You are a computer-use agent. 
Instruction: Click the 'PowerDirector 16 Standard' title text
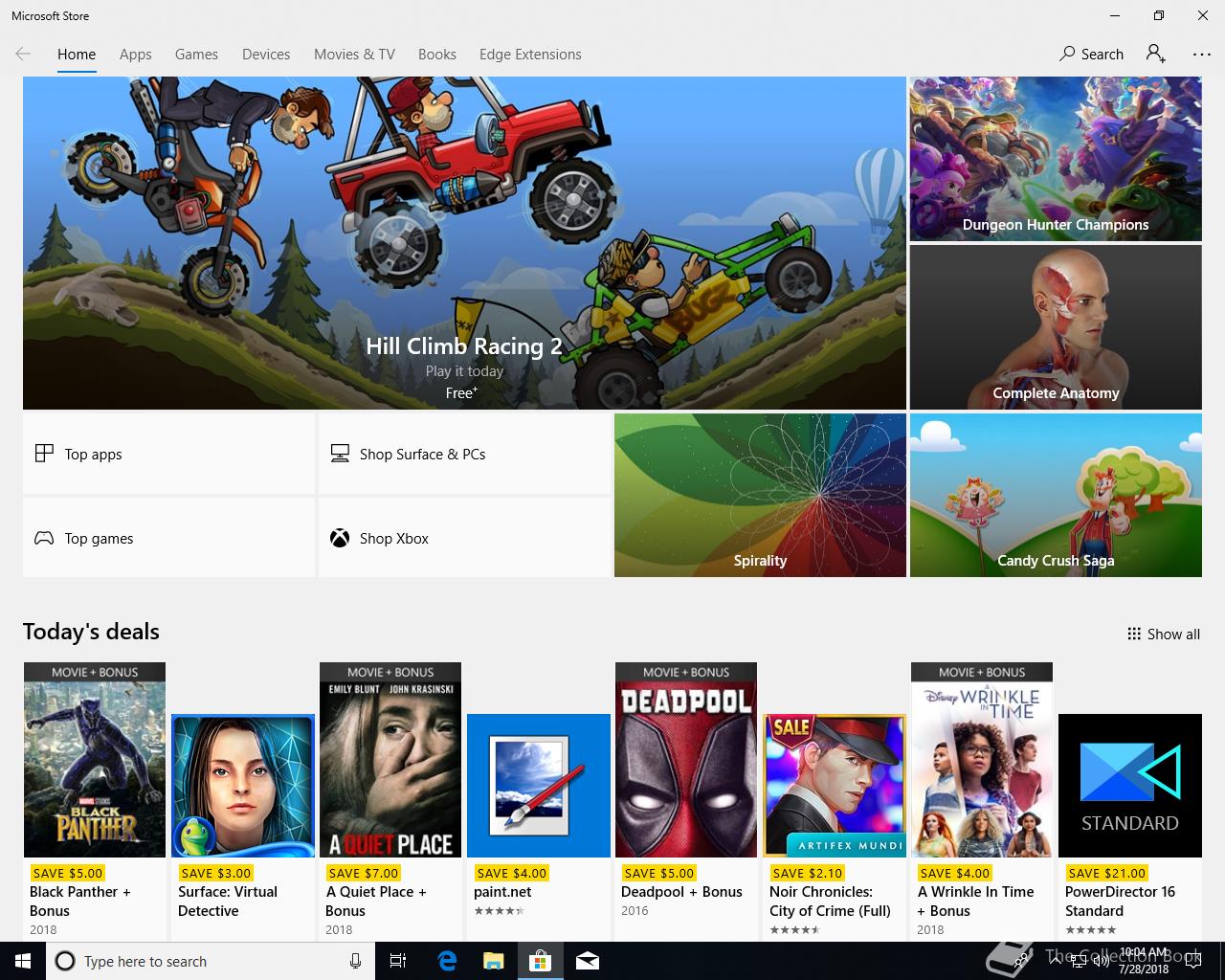1120,901
